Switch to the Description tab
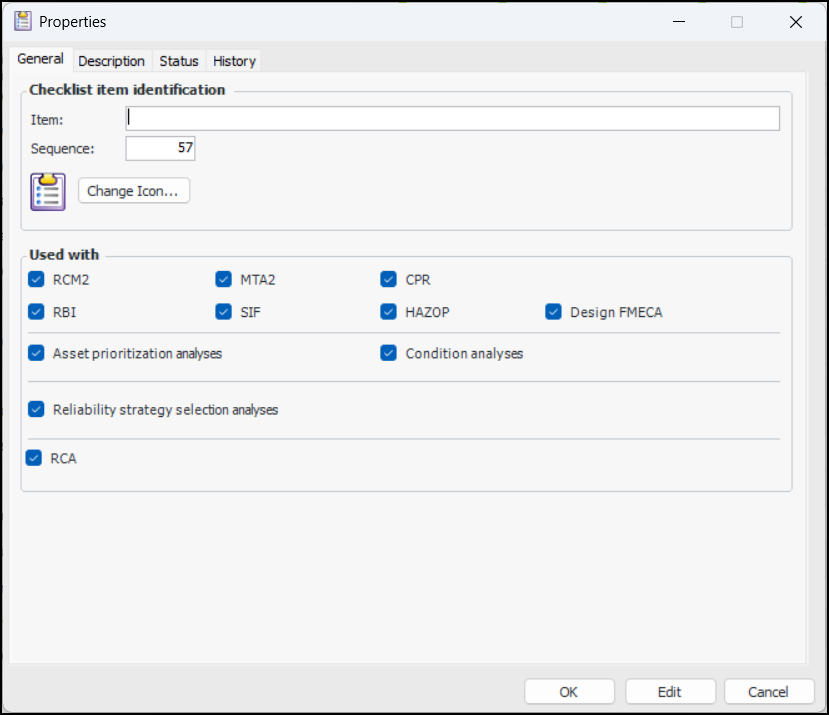Screen dimensions: 829x715 click(x=111, y=61)
